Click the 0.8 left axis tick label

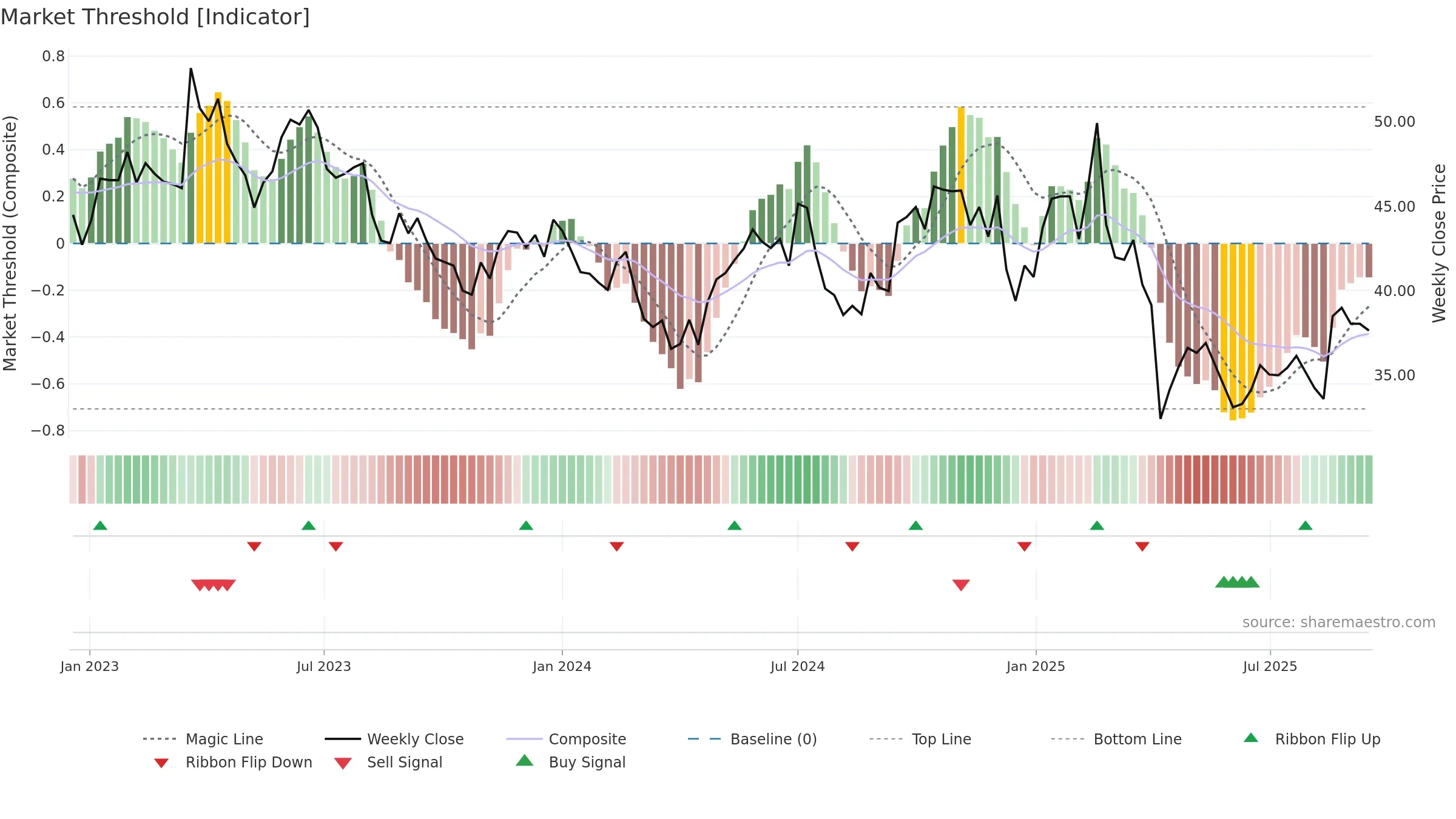[x=53, y=56]
